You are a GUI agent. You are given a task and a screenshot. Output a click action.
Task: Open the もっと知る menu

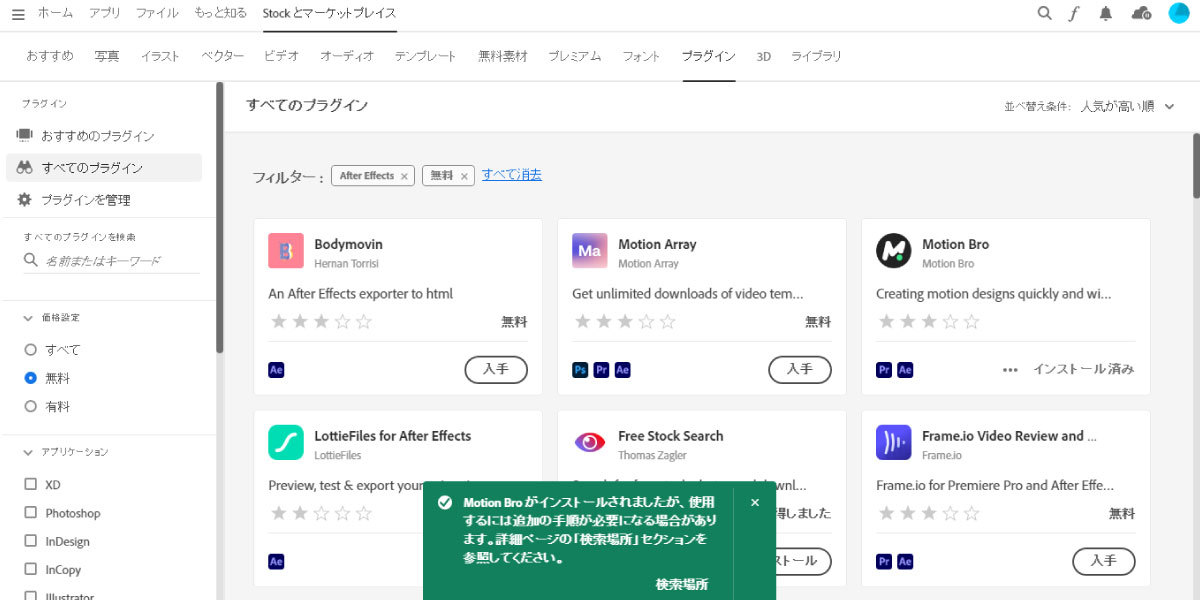(221, 13)
